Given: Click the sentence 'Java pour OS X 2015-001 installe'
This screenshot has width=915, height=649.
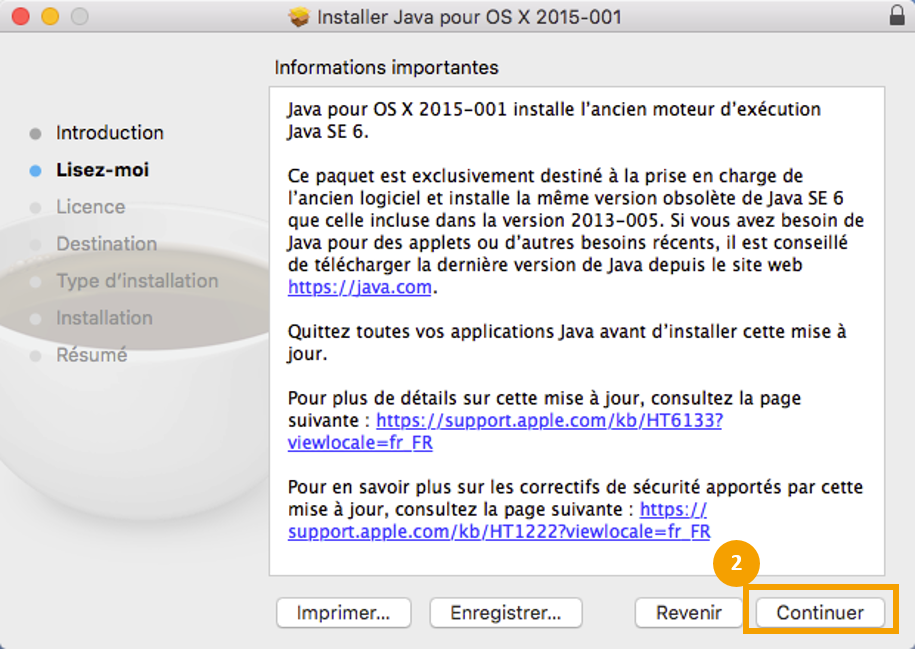Looking at the screenshot, I should [x=554, y=120].
